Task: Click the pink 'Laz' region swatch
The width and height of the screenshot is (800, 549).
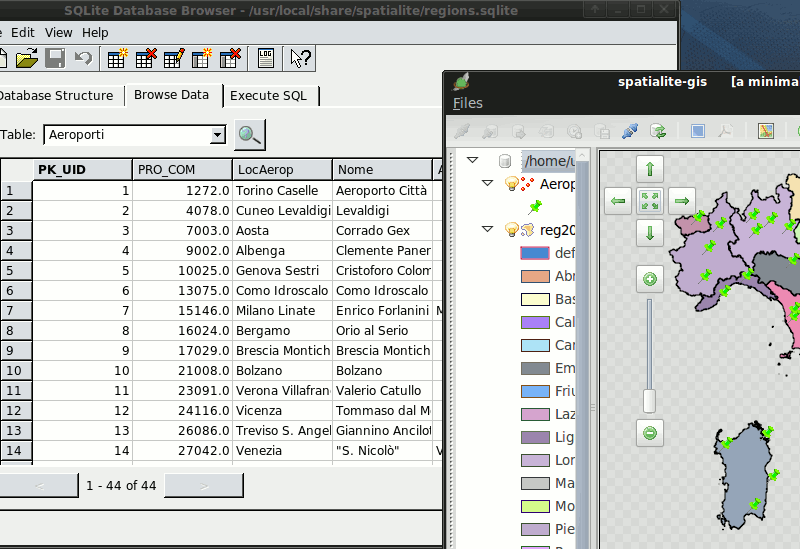Action: click(535, 414)
